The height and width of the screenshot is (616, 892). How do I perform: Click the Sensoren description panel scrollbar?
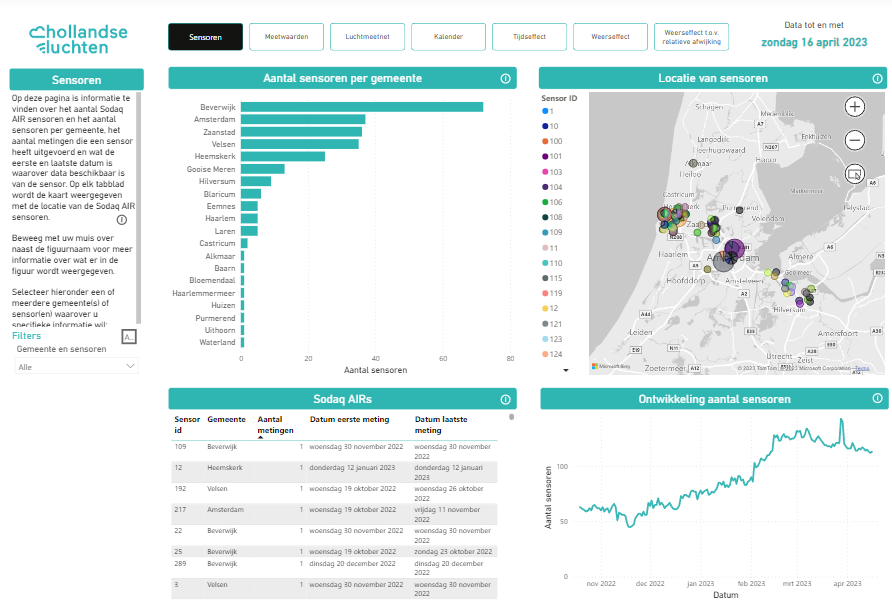(138, 208)
